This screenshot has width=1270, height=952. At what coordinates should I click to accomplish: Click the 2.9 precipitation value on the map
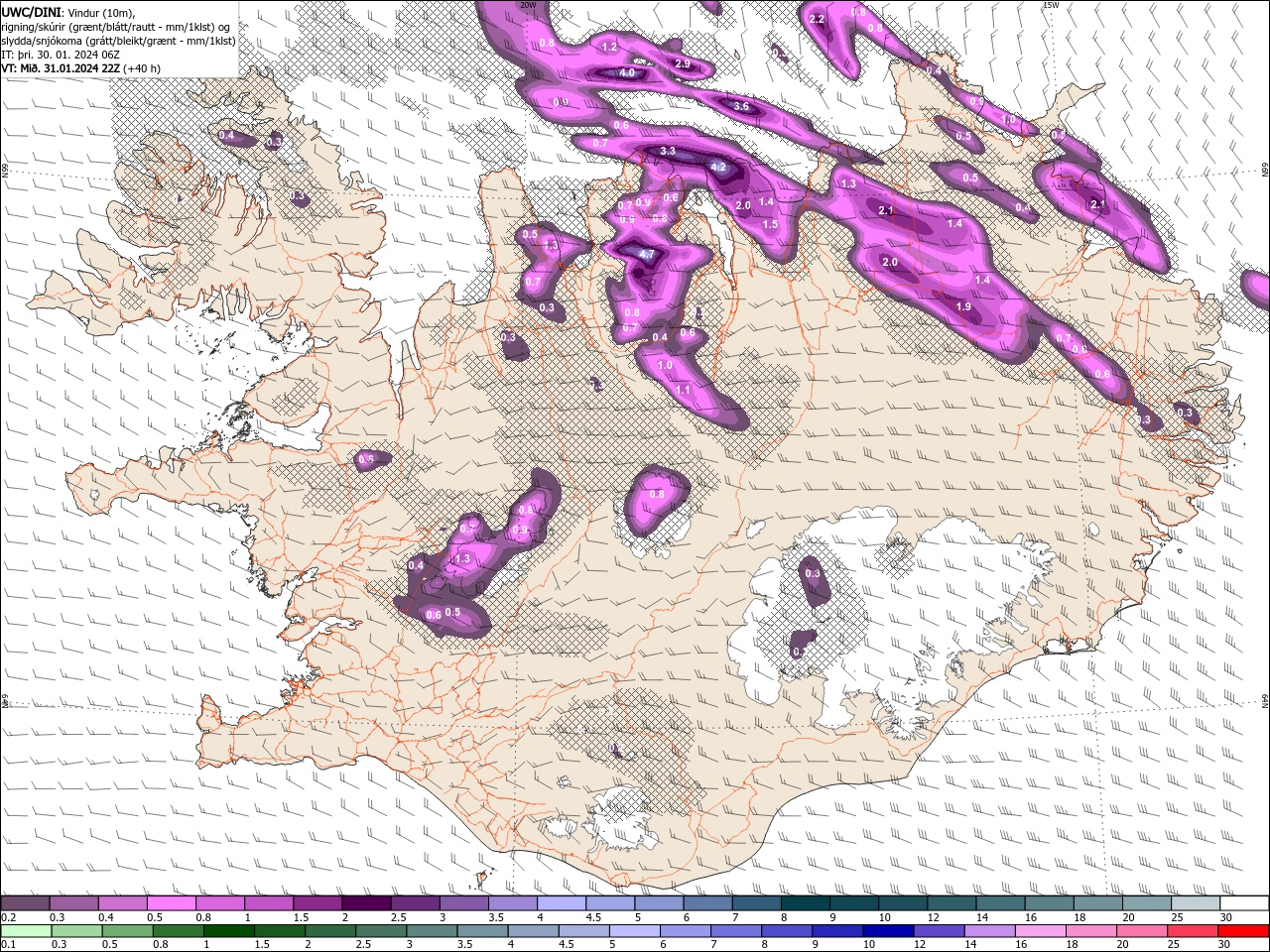pyautogui.click(x=682, y=63)
